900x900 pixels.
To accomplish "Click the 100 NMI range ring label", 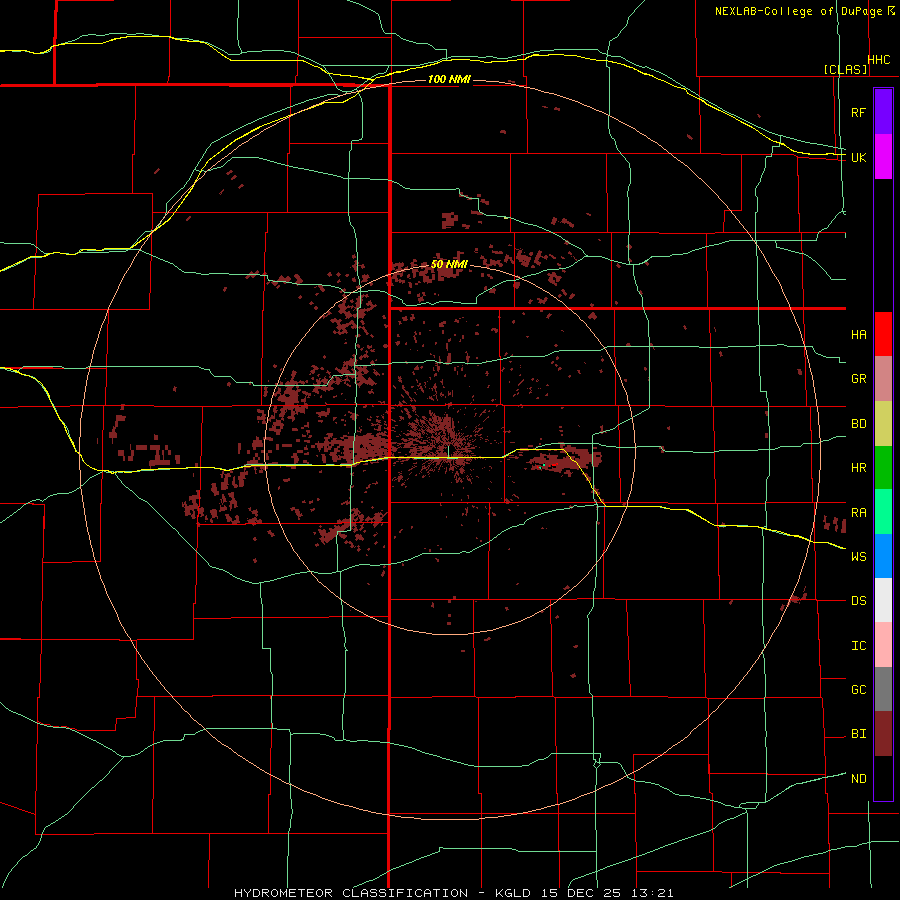I will pyautogui.click(x=449, y=79).
